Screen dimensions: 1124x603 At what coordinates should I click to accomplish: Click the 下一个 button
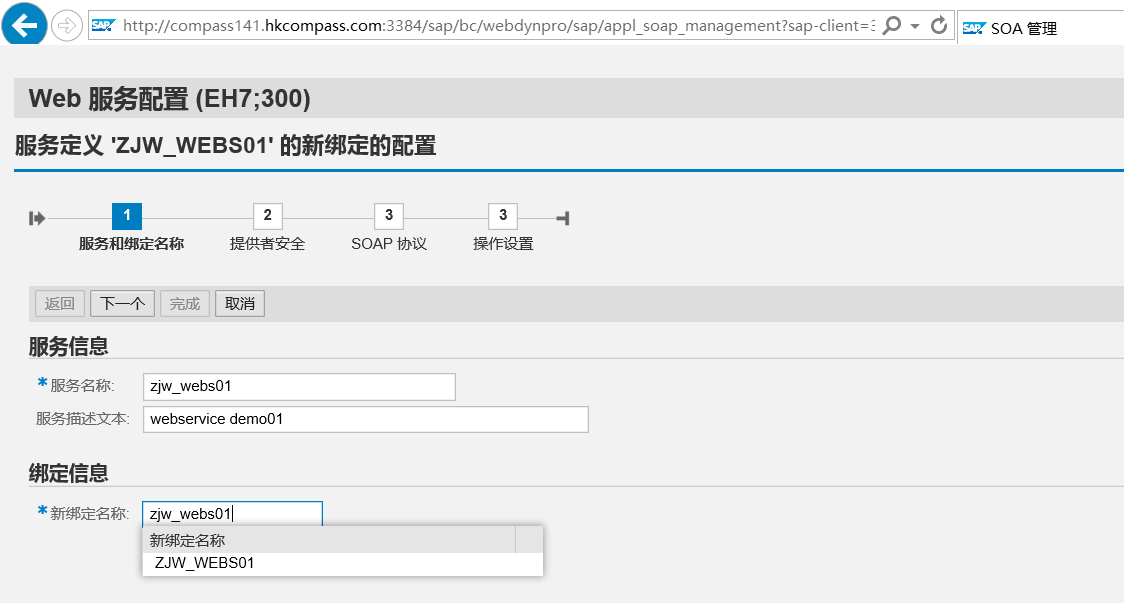tap(123, 303)
